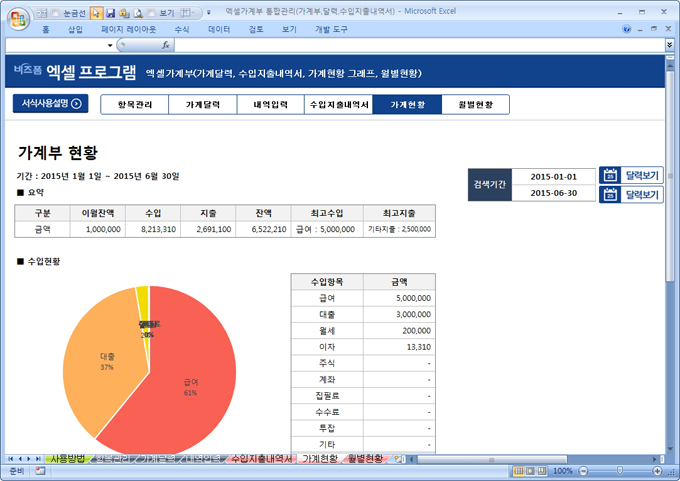Switch to 수입지출내역서 sheet tab

click(x=261, y=458)
